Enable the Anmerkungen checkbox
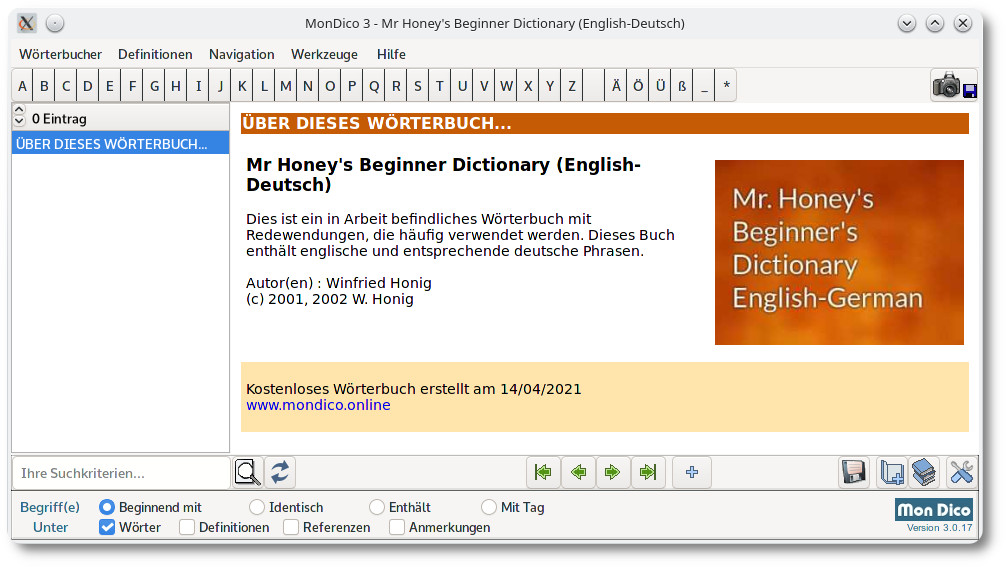The width and height of the screenshot is (1006, 567). pyautogui.click(x=397, y=527)
